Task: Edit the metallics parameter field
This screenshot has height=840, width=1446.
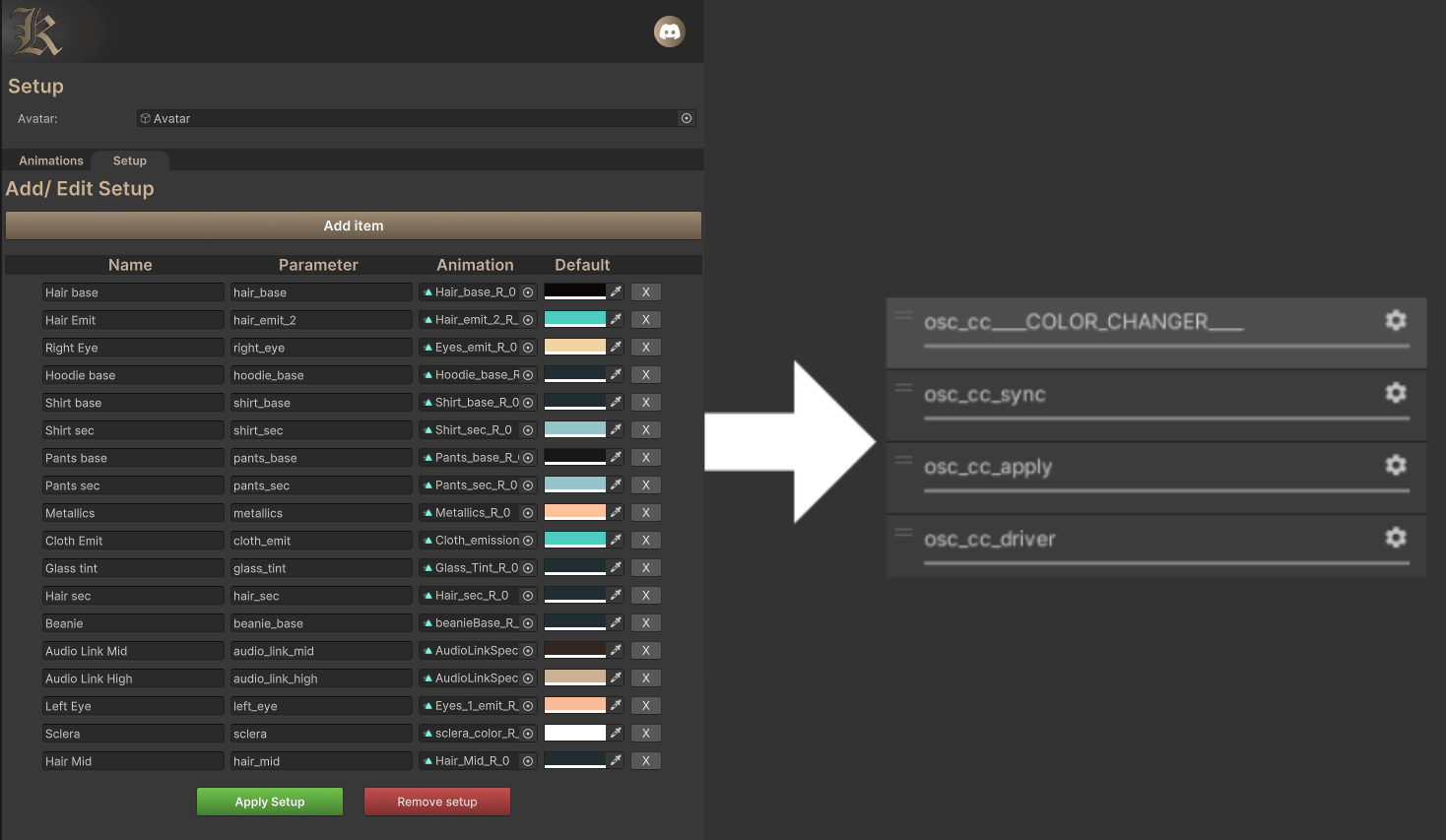Action: click(321, 513)
